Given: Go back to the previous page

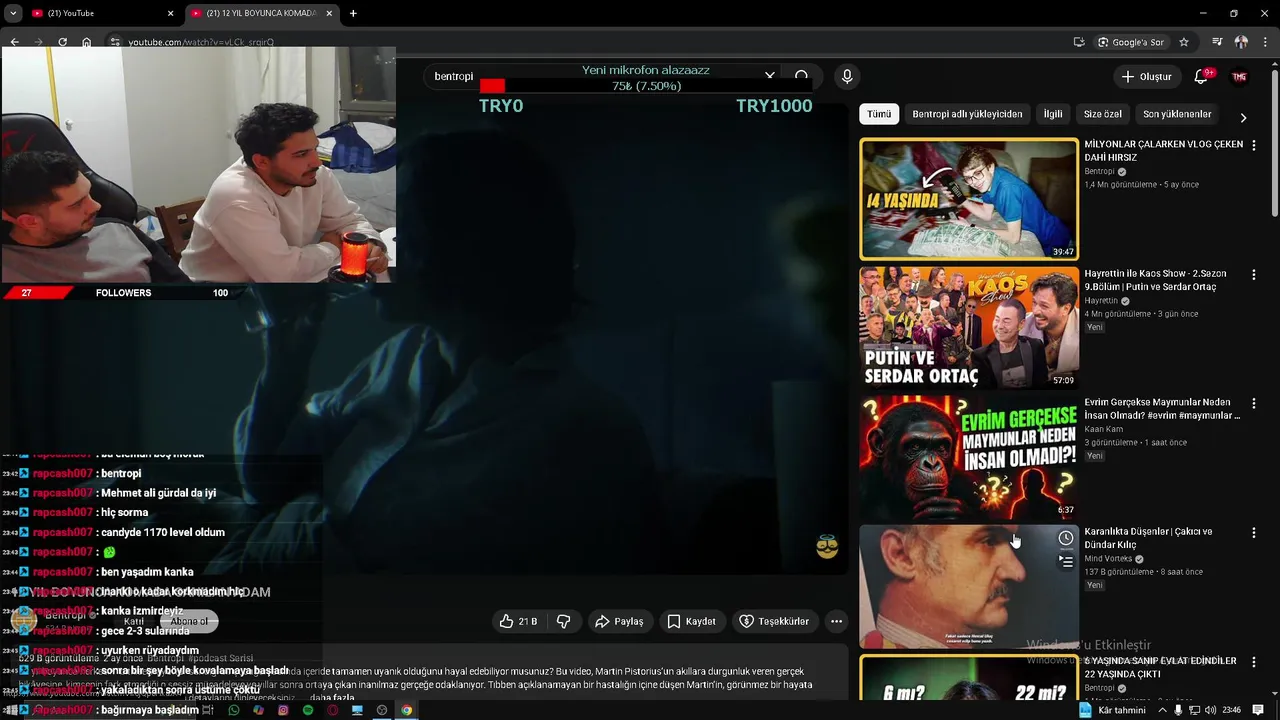Looking at the screenshot, I should [14, 42].
